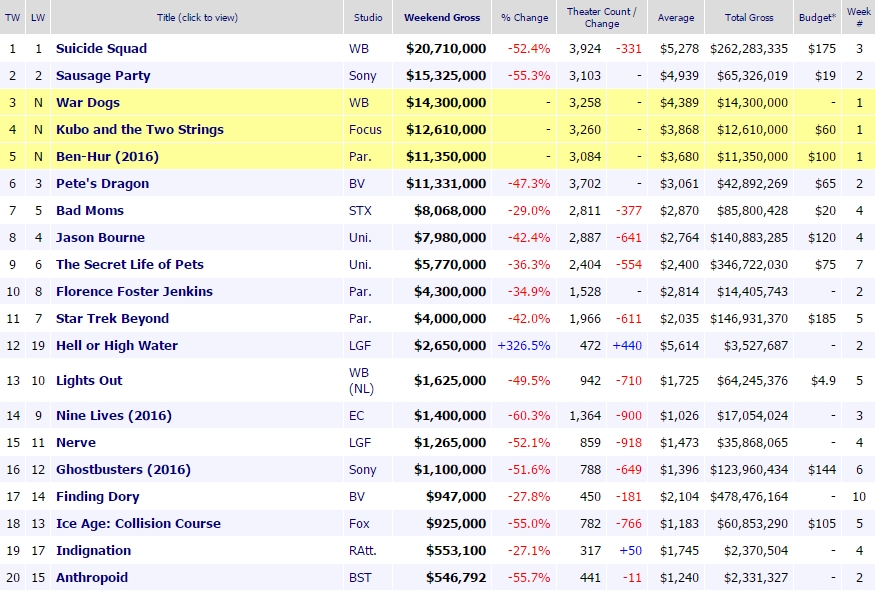Sort by Title column header
The width and height of the screenshot is (875, 592).
pyautogui.click(x=197, y=17)
